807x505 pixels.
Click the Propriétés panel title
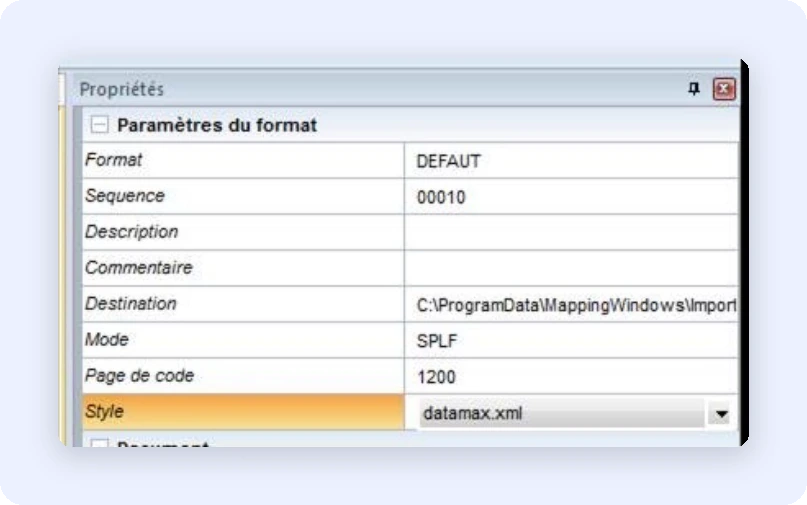coord(122,89)
